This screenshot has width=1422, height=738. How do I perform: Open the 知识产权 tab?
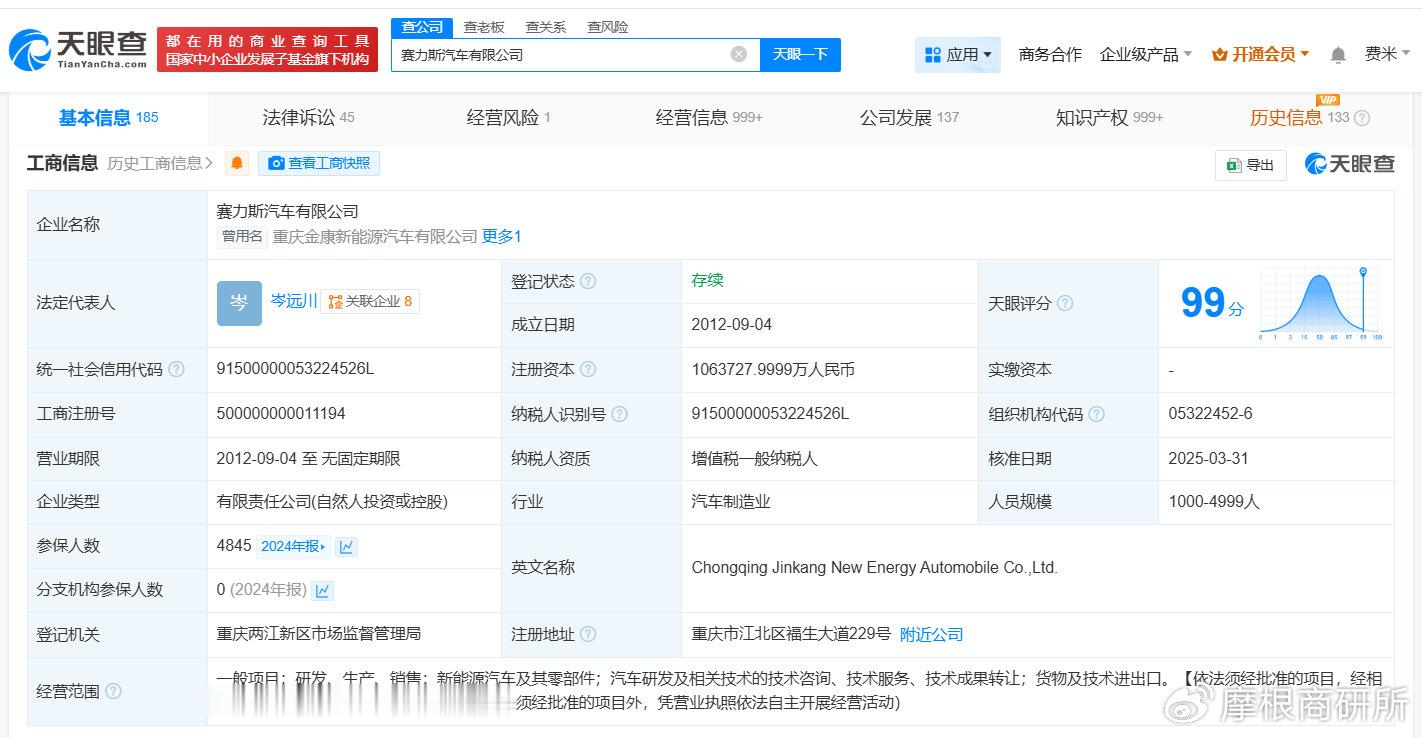(1109, 118)
